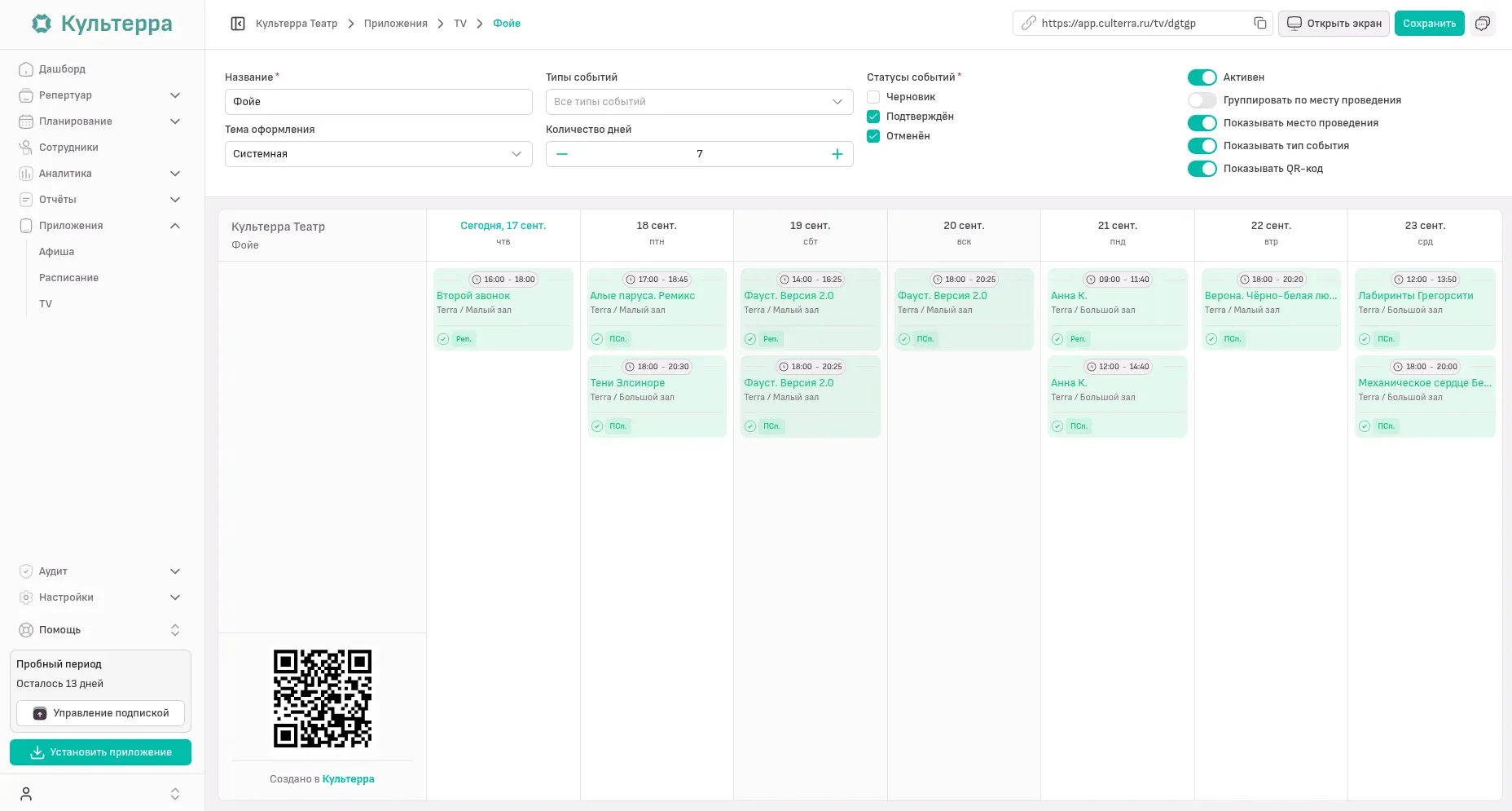Click the Отчёты report icon

coord(26,200)
